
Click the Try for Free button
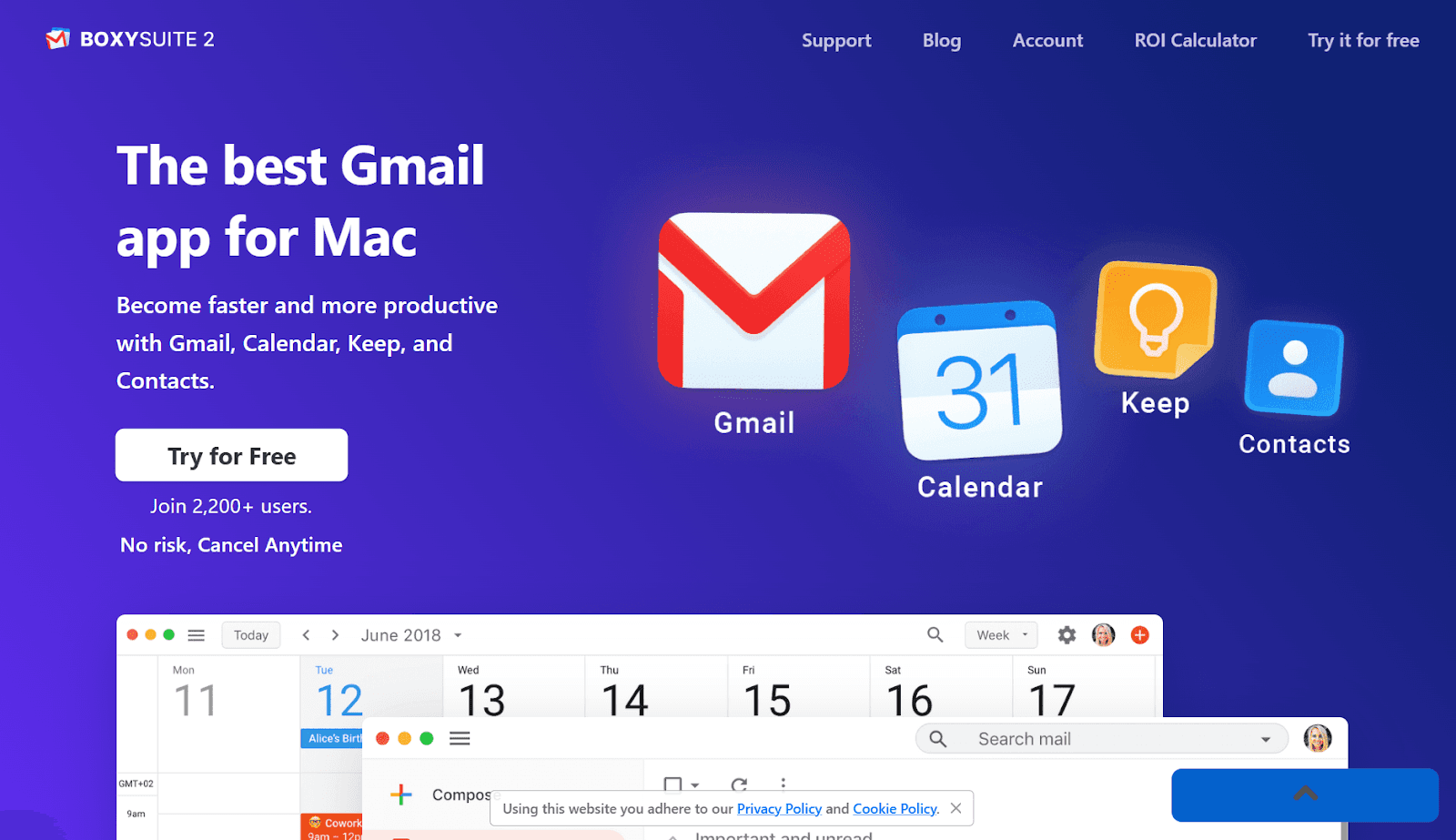[x=231, y=455]
